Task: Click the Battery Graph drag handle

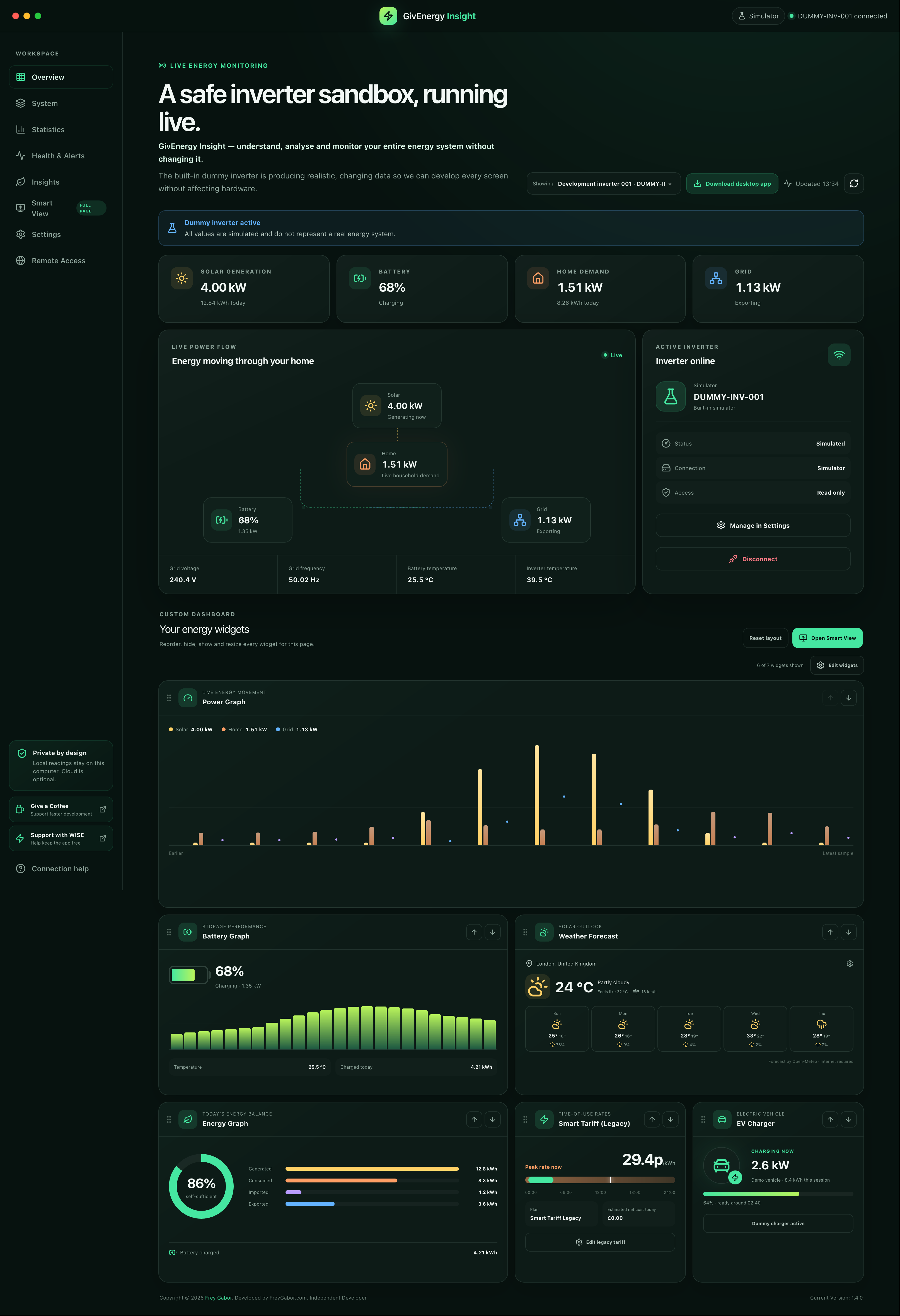Action: pyautogui.click(x=169, y=932)
